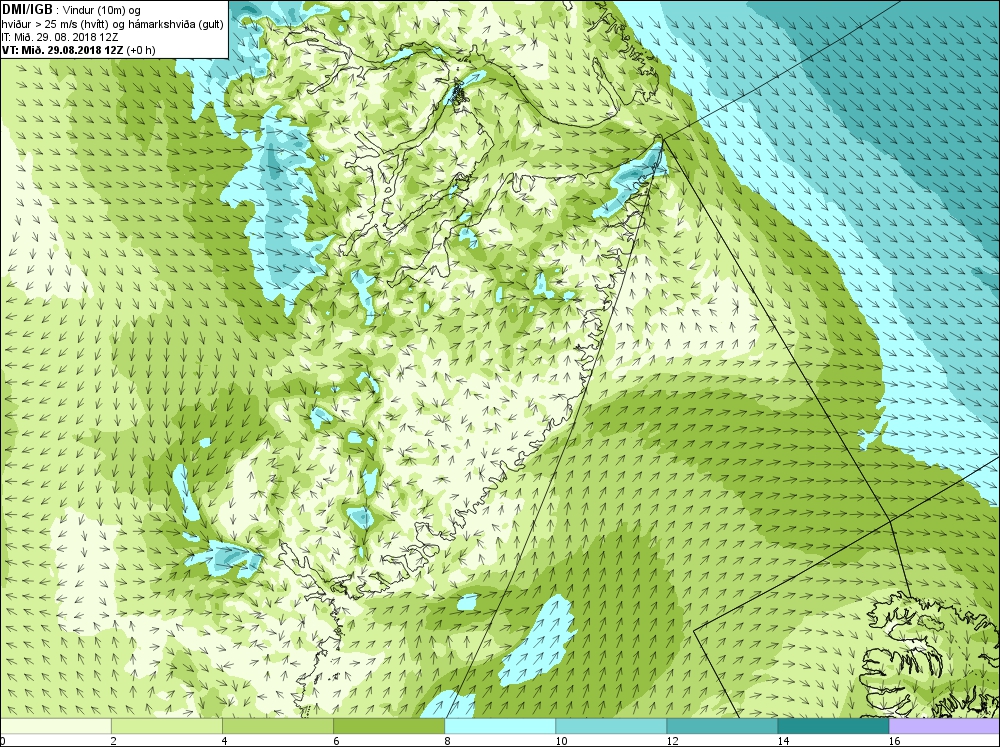Click the purple legend swatch above 16 m/s
Viewport: 1000px width, 747px height.
(x=944, y=726)
